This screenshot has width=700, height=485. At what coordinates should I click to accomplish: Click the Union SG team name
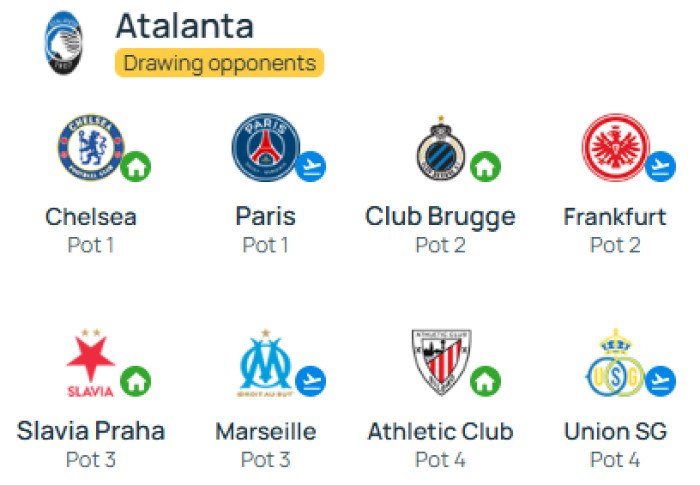coord(616,431)
